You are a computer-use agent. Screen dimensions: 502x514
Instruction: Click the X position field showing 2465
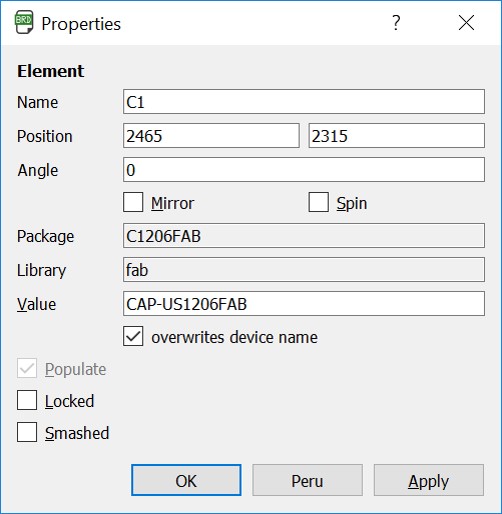click(211, 136)
